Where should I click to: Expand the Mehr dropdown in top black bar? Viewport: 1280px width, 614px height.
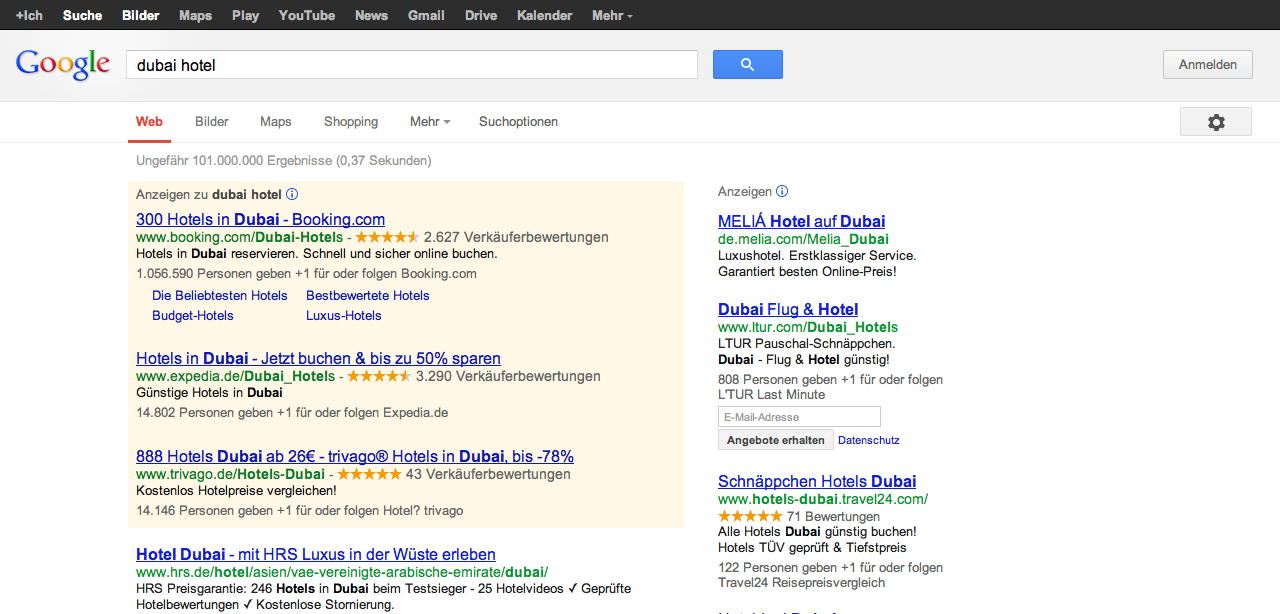click(612, 15)
